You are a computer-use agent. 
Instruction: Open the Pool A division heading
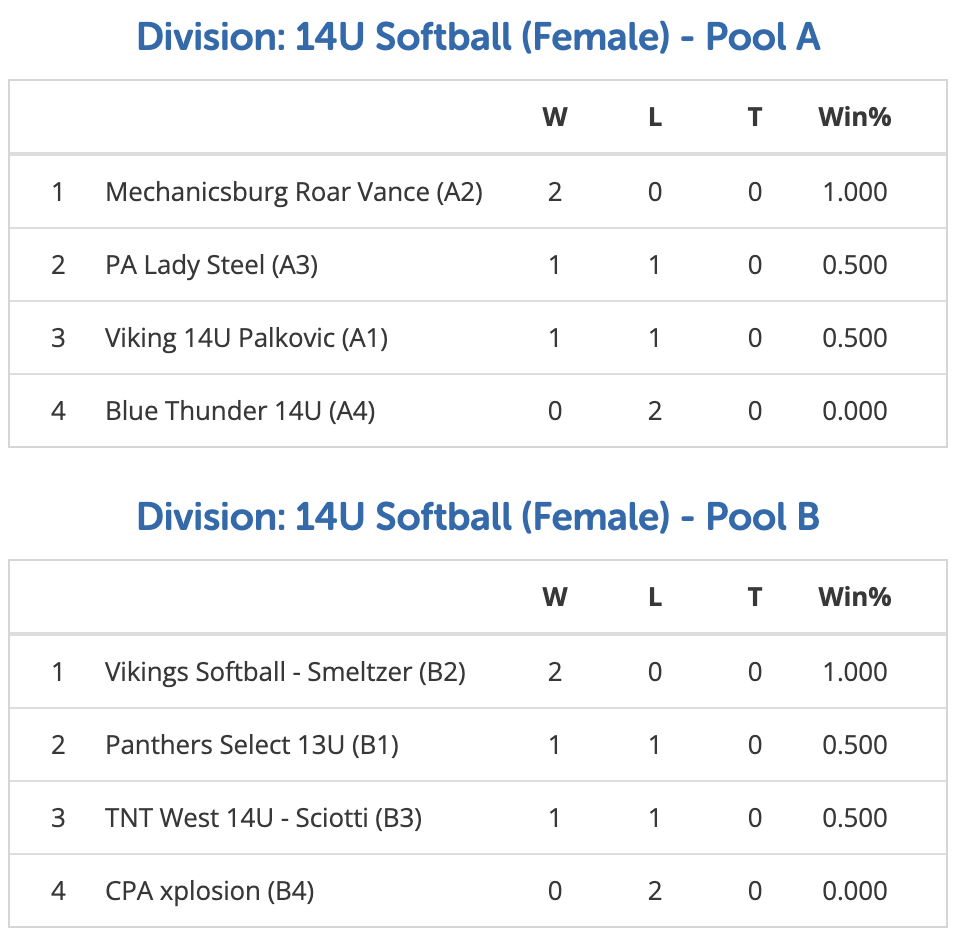[x=478, y=37]
